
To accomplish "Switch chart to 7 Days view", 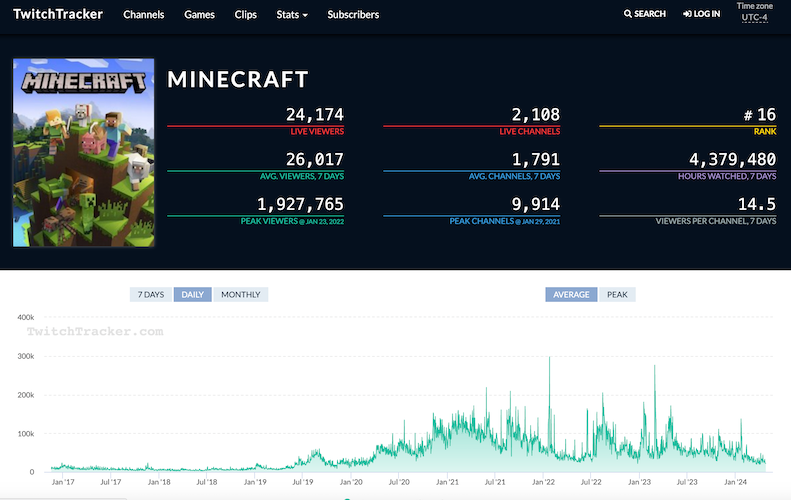I will click(151, 294).
